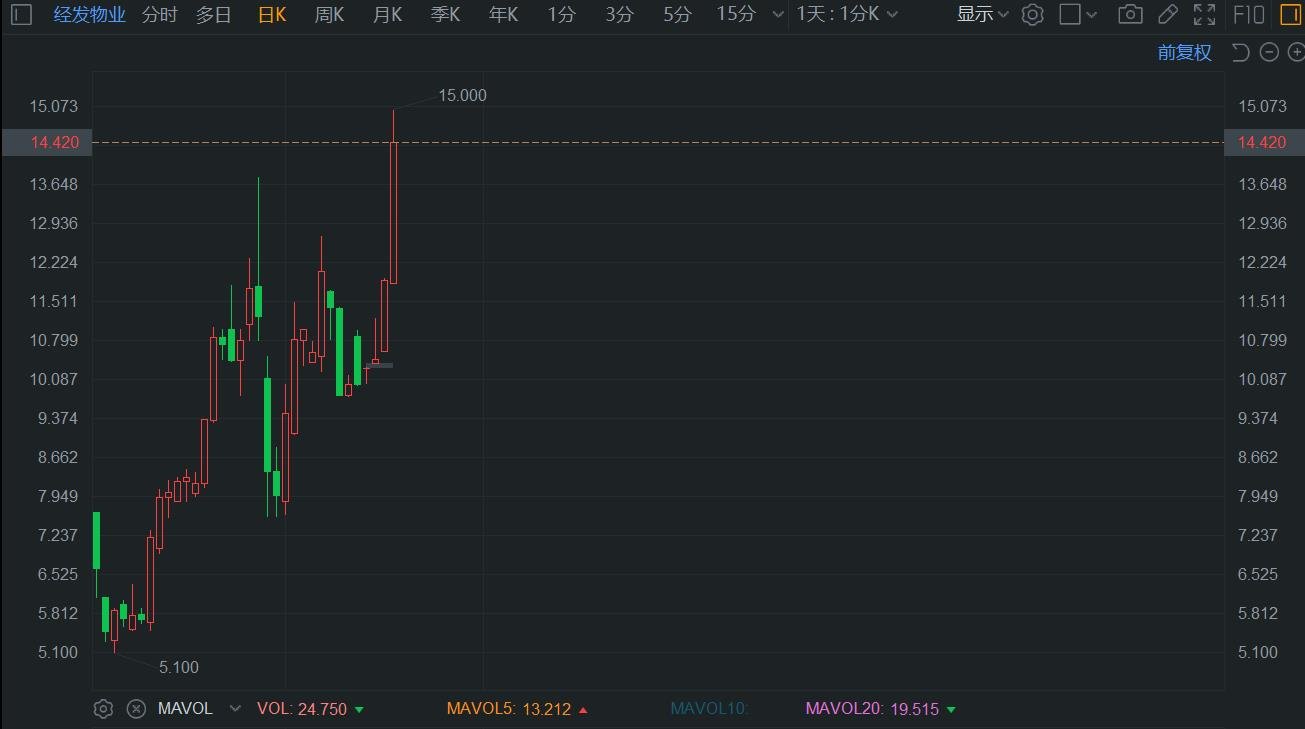The image size is (1305, 729).
Task: Zoom in the chart with plus icon
Action: point(1295,52)
